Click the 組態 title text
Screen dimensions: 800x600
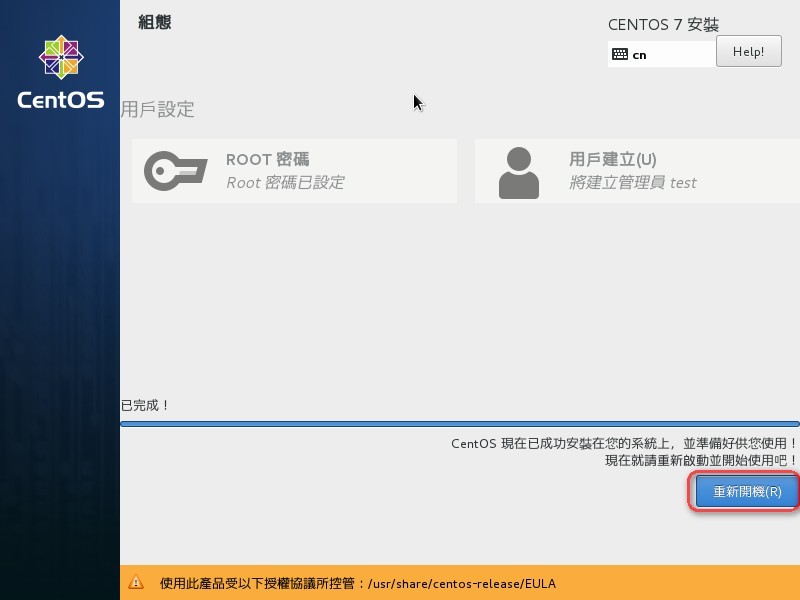tap(155, 22)
